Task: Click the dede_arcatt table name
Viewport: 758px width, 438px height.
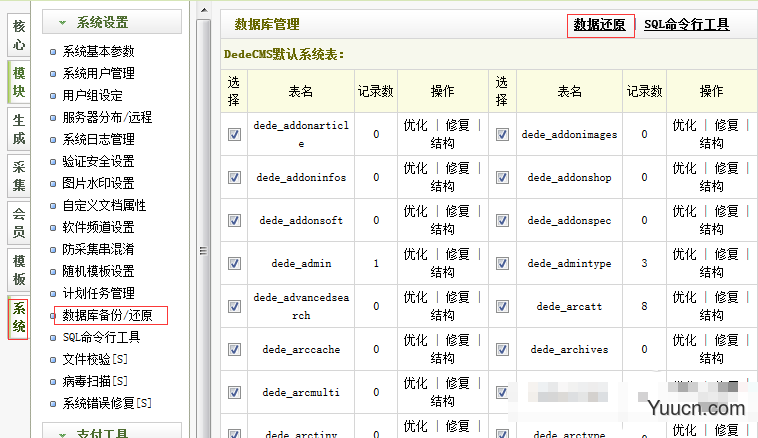Action: point(569,307)
